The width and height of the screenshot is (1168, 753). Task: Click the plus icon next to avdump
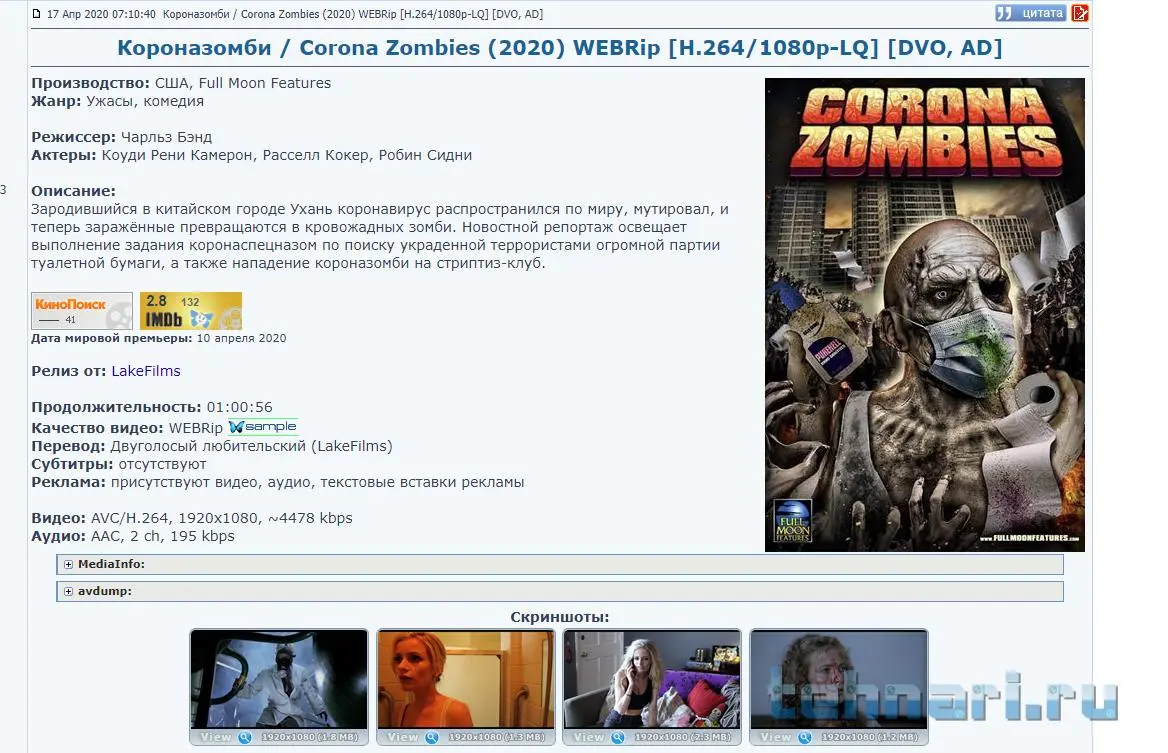point(69,591)
